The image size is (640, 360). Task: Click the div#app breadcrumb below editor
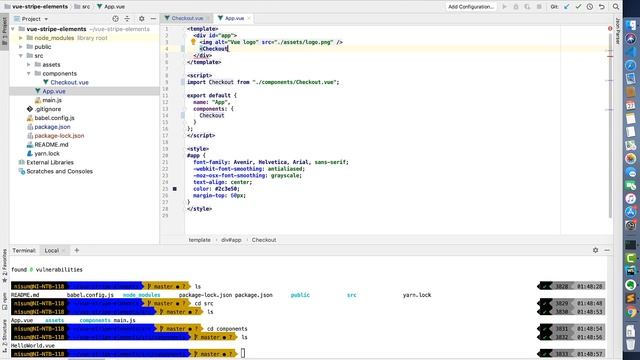click(231, 240)
